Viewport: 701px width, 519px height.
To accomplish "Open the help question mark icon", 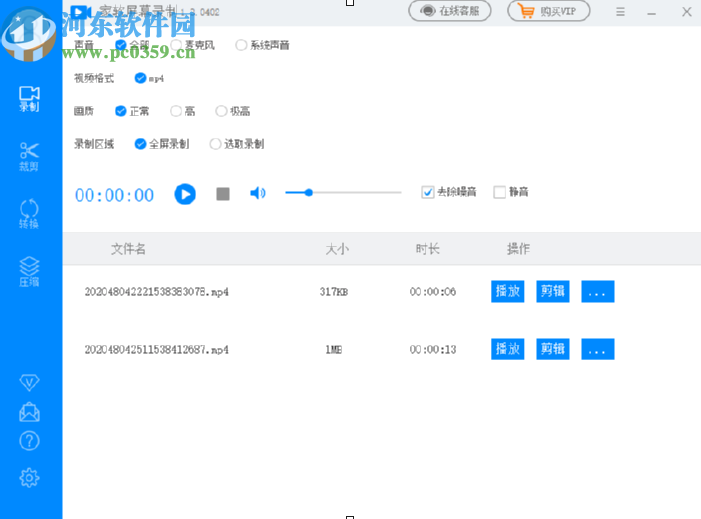I will point(29,441).
